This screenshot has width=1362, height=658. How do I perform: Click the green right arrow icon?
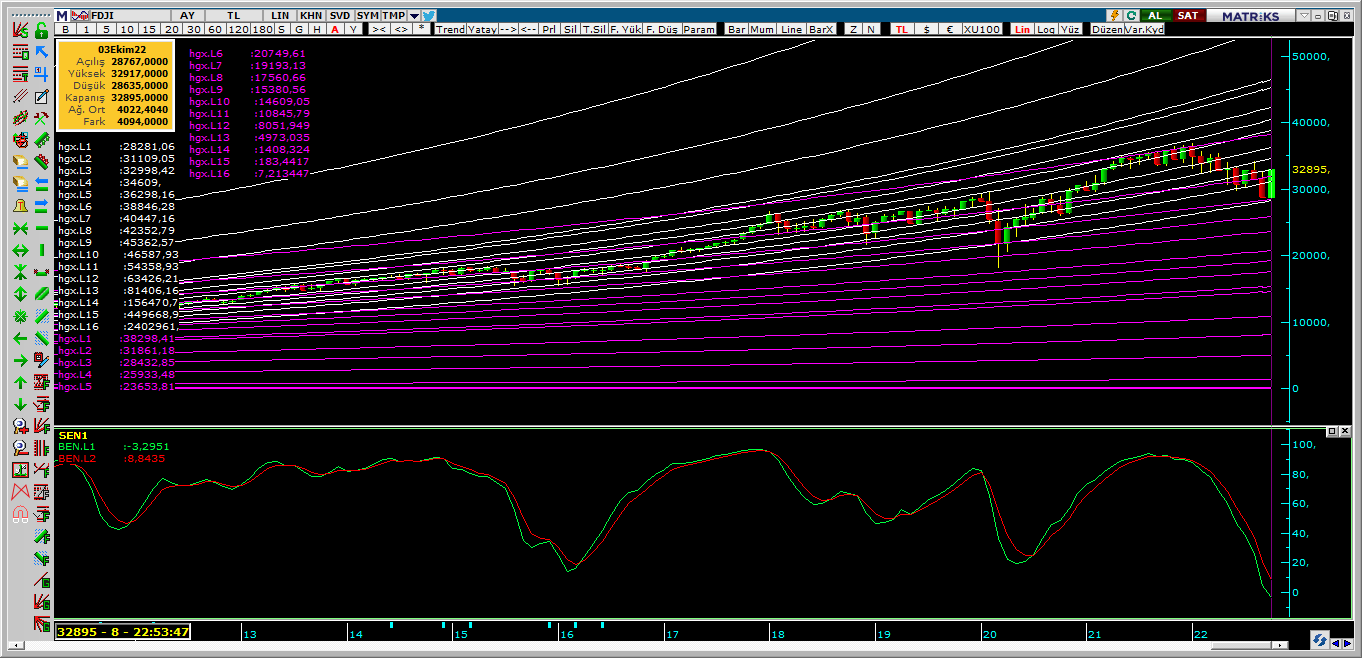click(x=20, y=361)
